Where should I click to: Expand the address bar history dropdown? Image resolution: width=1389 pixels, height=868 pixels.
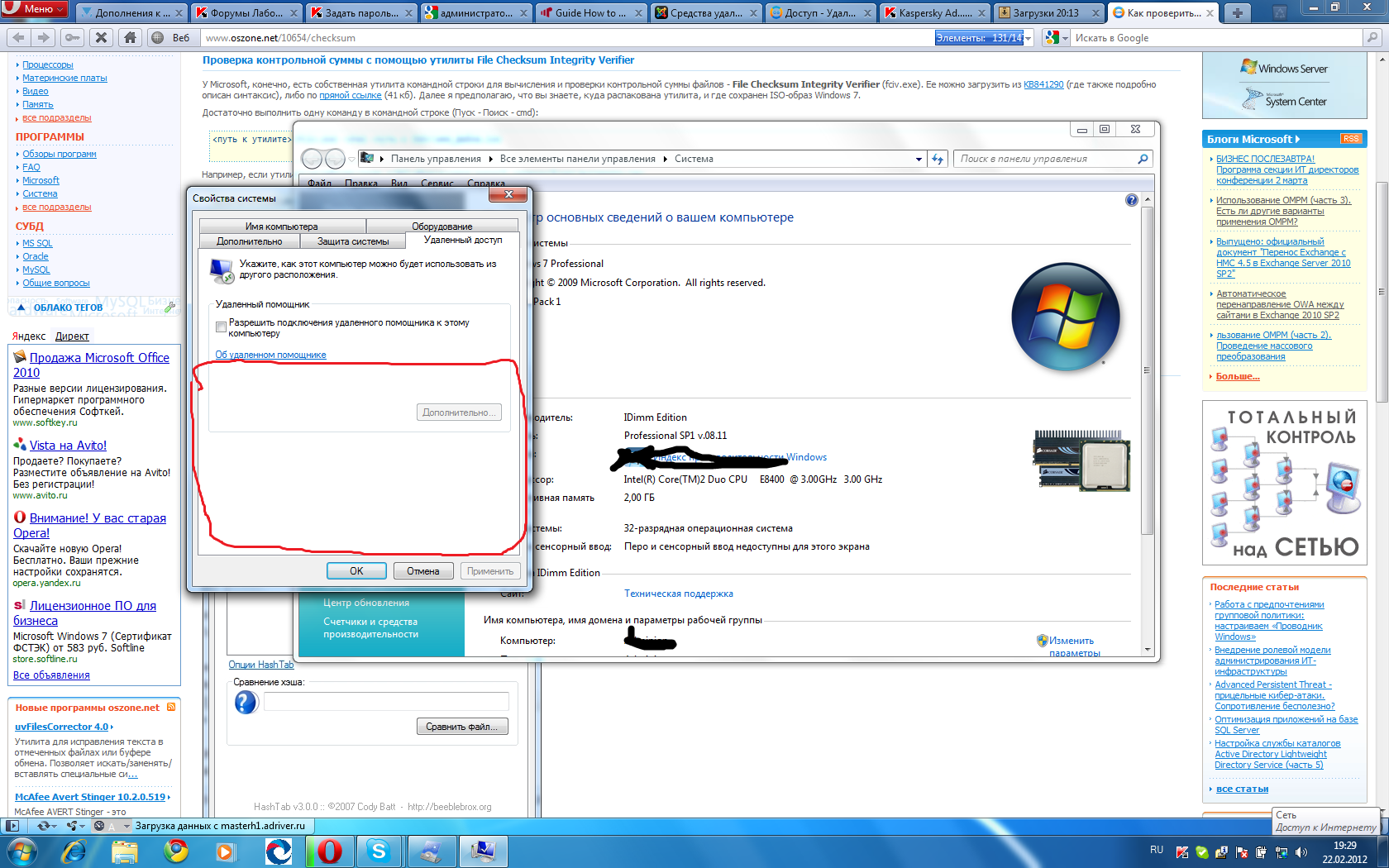point(1029,38)
